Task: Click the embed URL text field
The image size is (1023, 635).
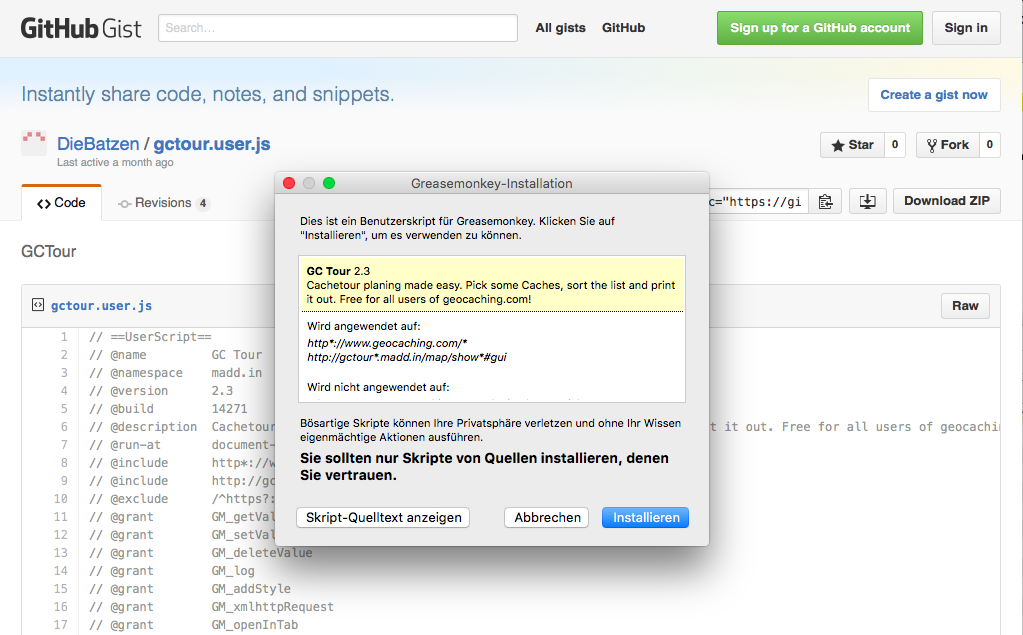Action: [x=758, y=202]
